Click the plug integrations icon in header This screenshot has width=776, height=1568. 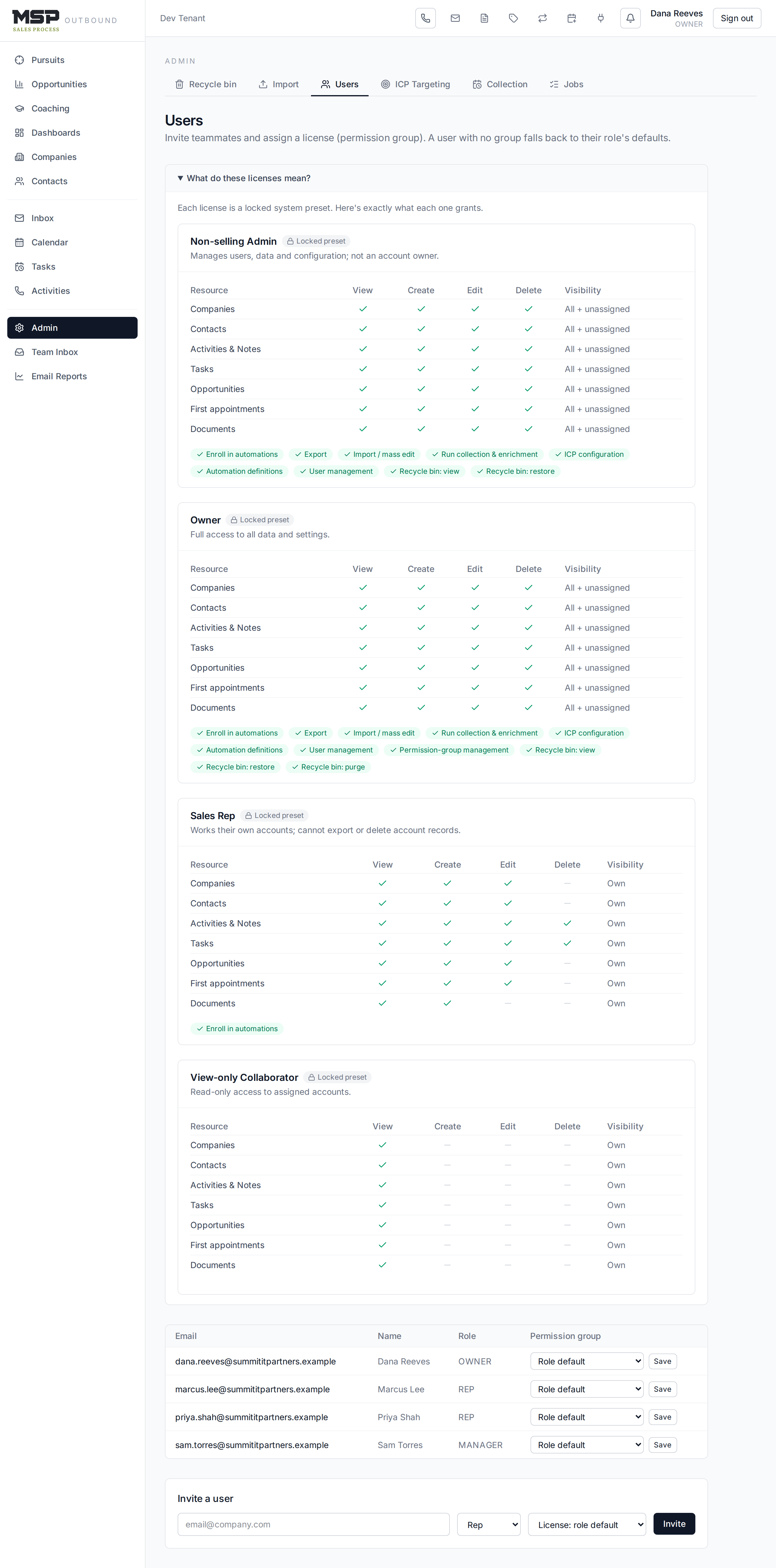pyautogui.click(x=600, y=18)
